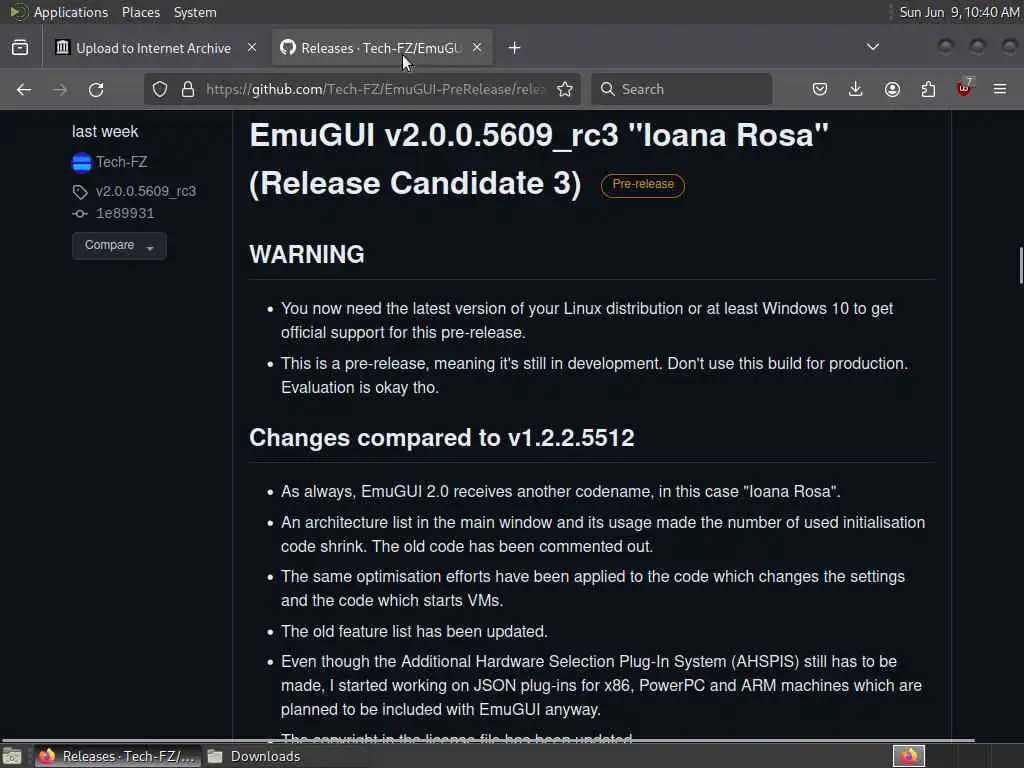Open the Places menu
1024x768 pixels.
pyautogui.click(x=140, y=12)
